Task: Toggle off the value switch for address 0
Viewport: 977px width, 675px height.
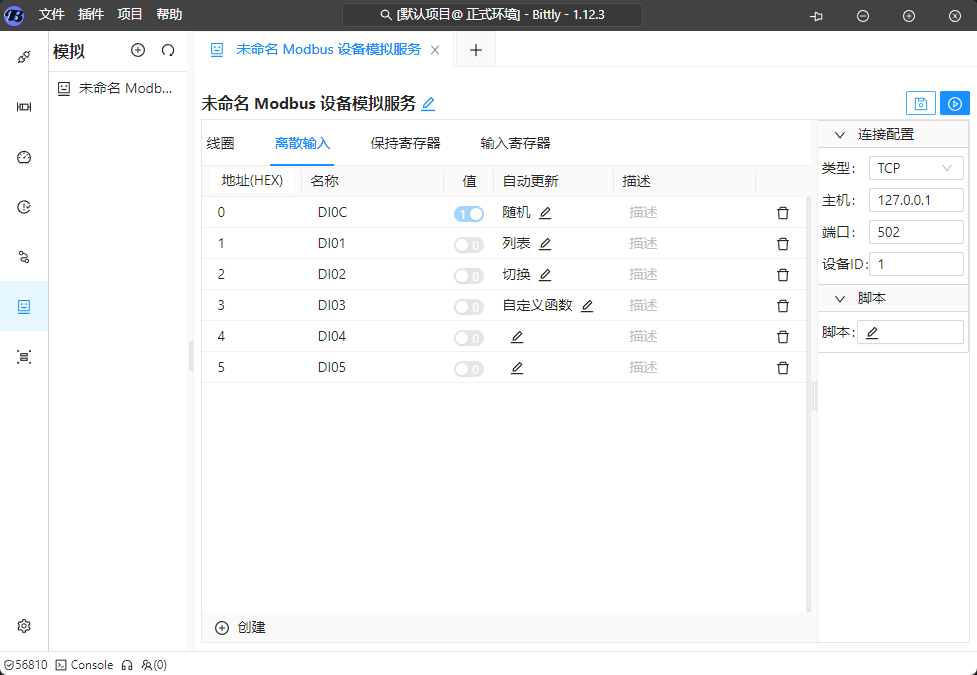Action: [468, 213]
